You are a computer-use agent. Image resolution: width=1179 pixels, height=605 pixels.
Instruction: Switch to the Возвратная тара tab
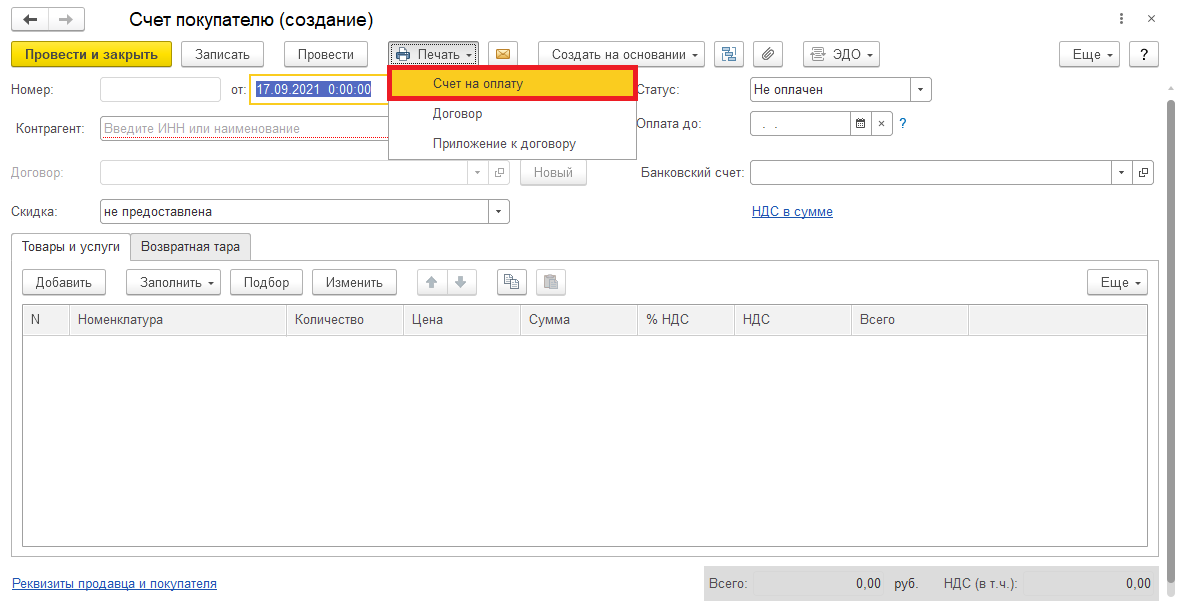point(191,246)
